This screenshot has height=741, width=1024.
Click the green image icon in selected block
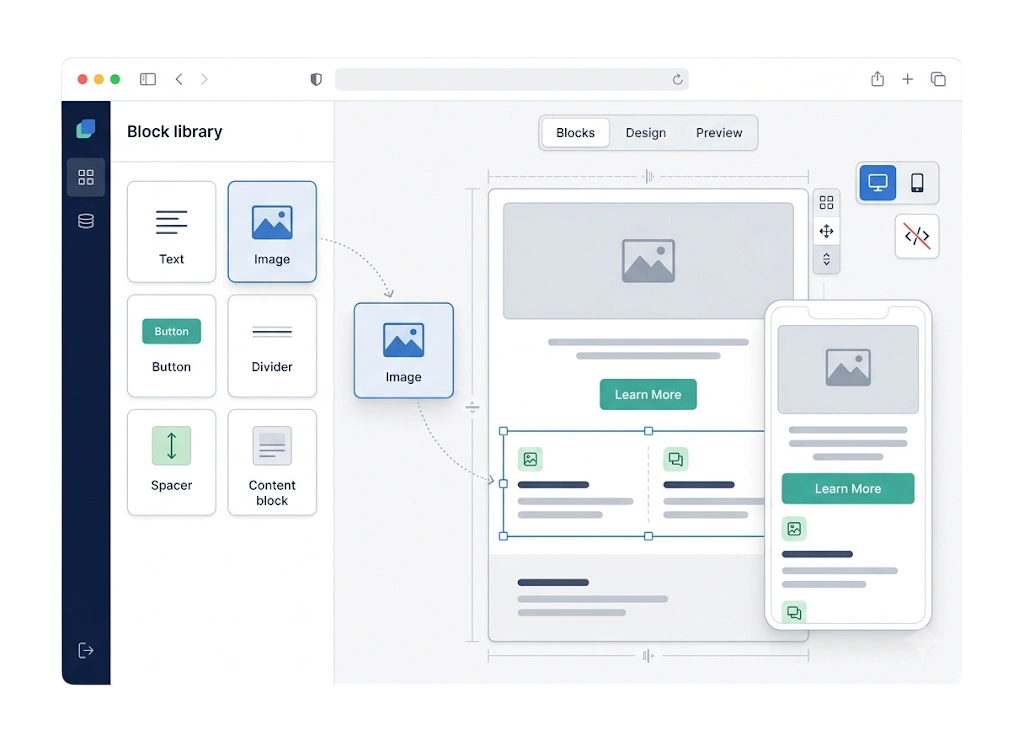tap(530, 459)
